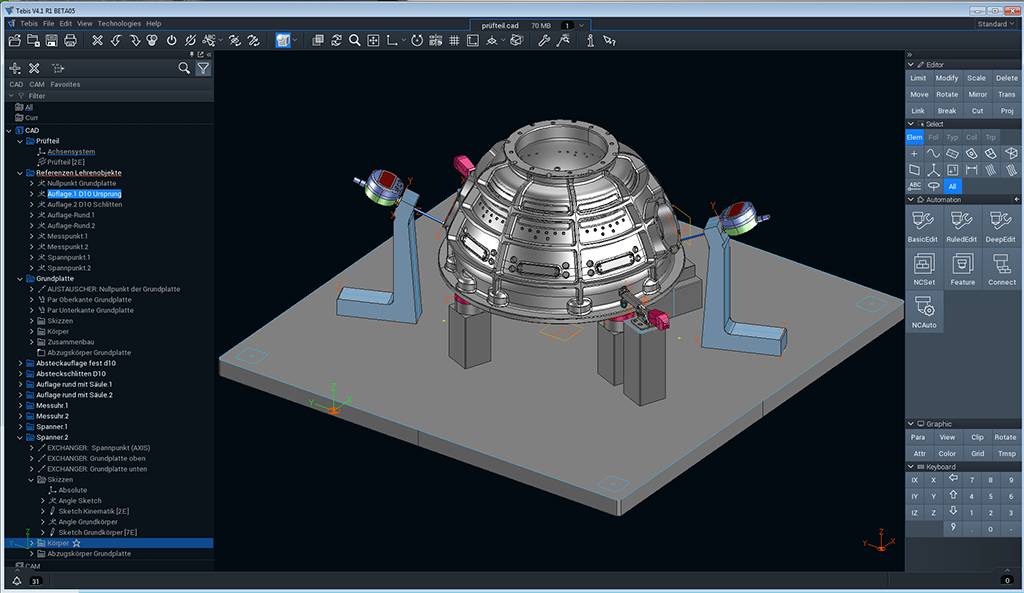Click the help pointer with question mark icon
The height and width of the screenshot is (593, 1024).
609,40
